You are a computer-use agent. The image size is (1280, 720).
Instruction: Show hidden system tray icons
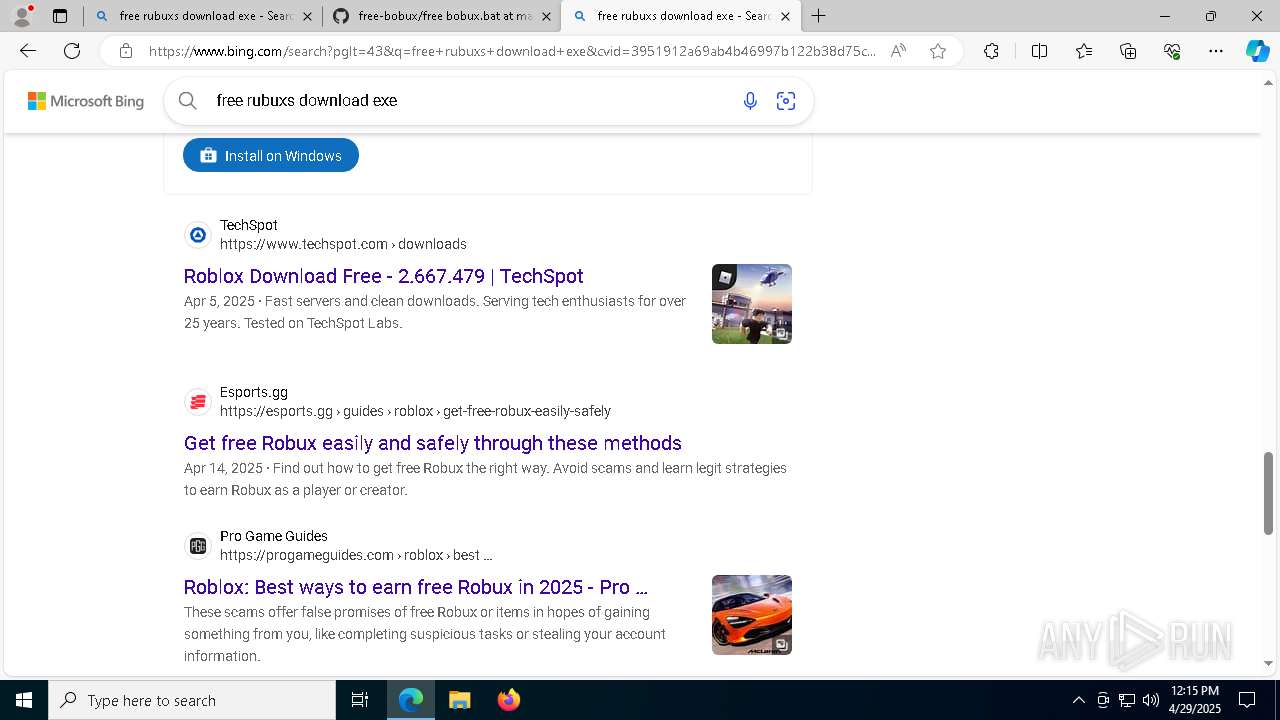[1078, 700]
